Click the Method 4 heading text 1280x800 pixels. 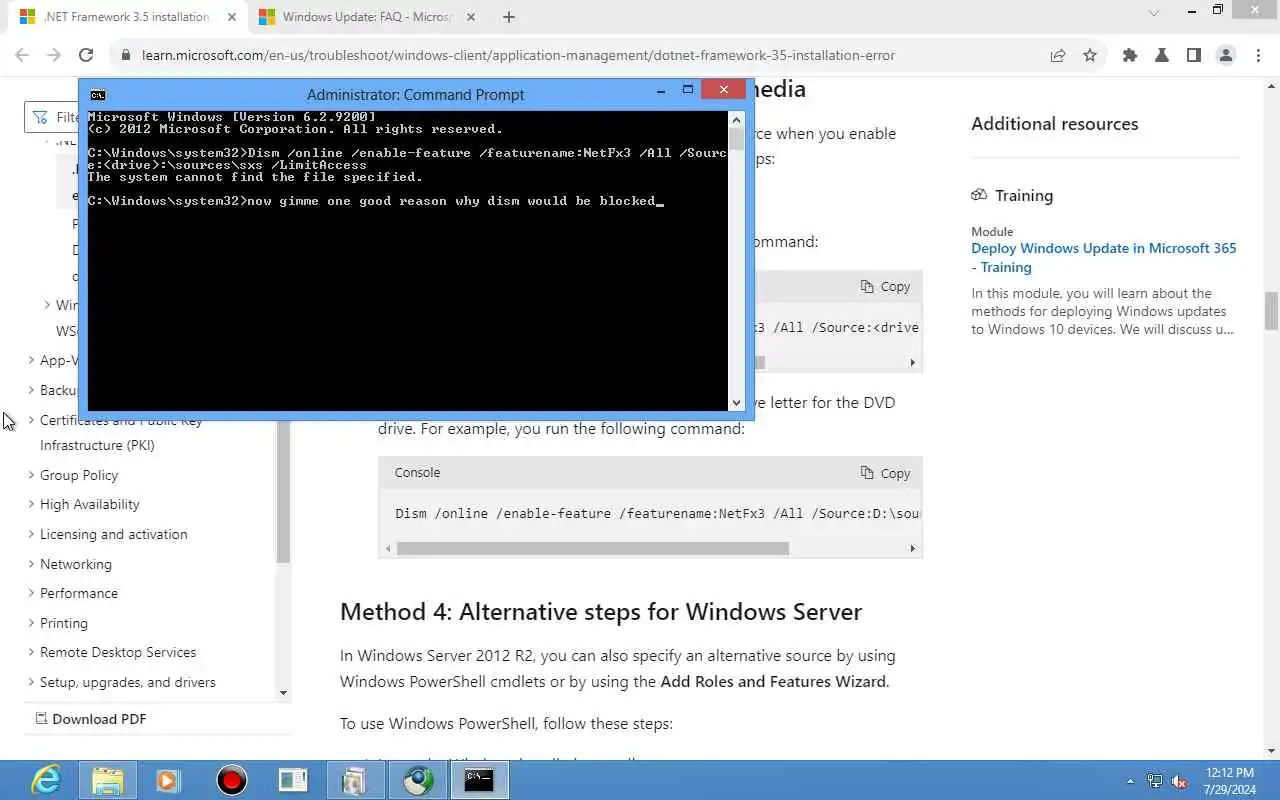[x=601, y=612]
